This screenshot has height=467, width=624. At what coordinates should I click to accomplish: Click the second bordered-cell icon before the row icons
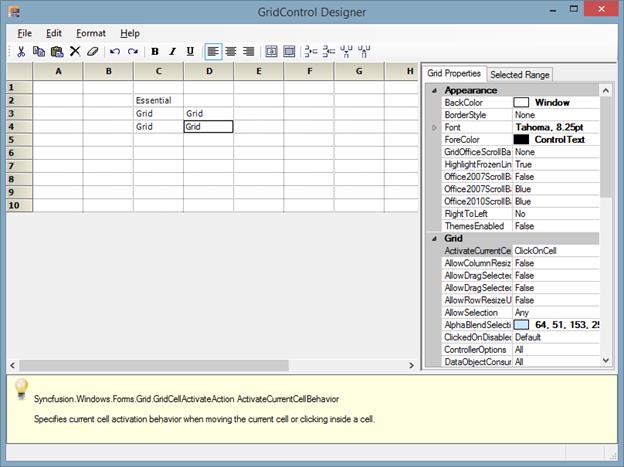tap(289, 51)
